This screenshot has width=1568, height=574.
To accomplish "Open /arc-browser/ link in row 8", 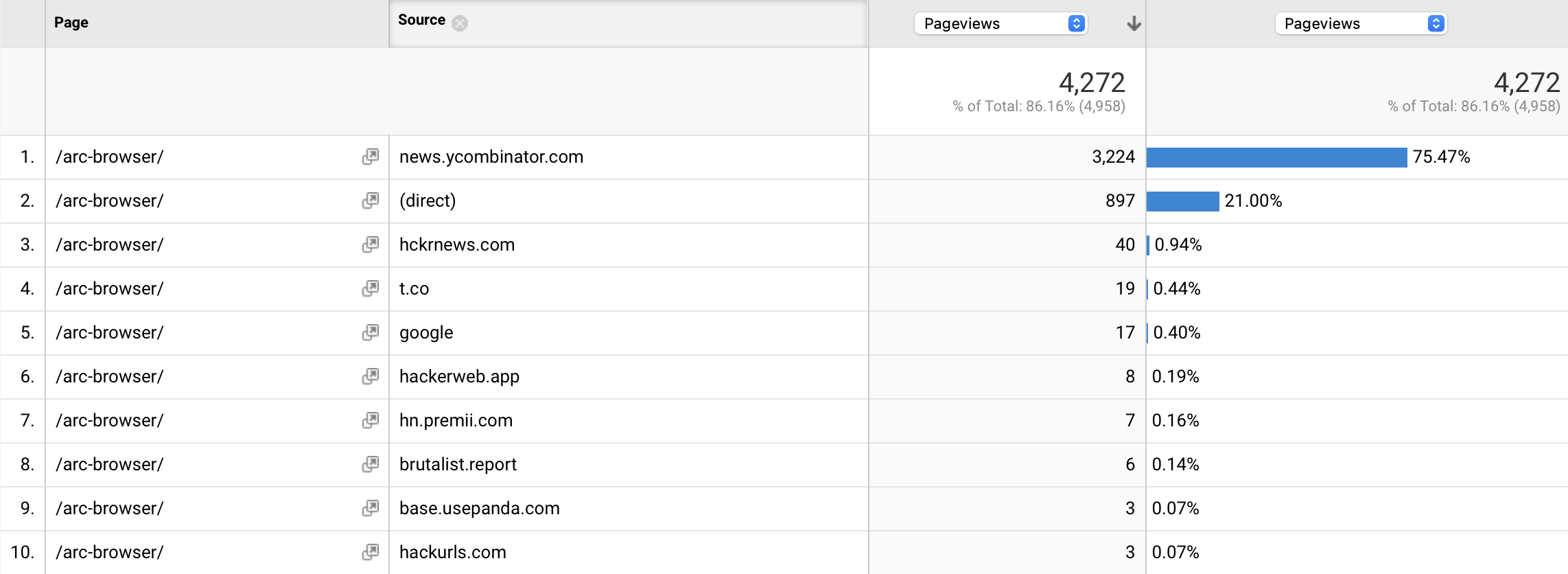I will 110,464.
